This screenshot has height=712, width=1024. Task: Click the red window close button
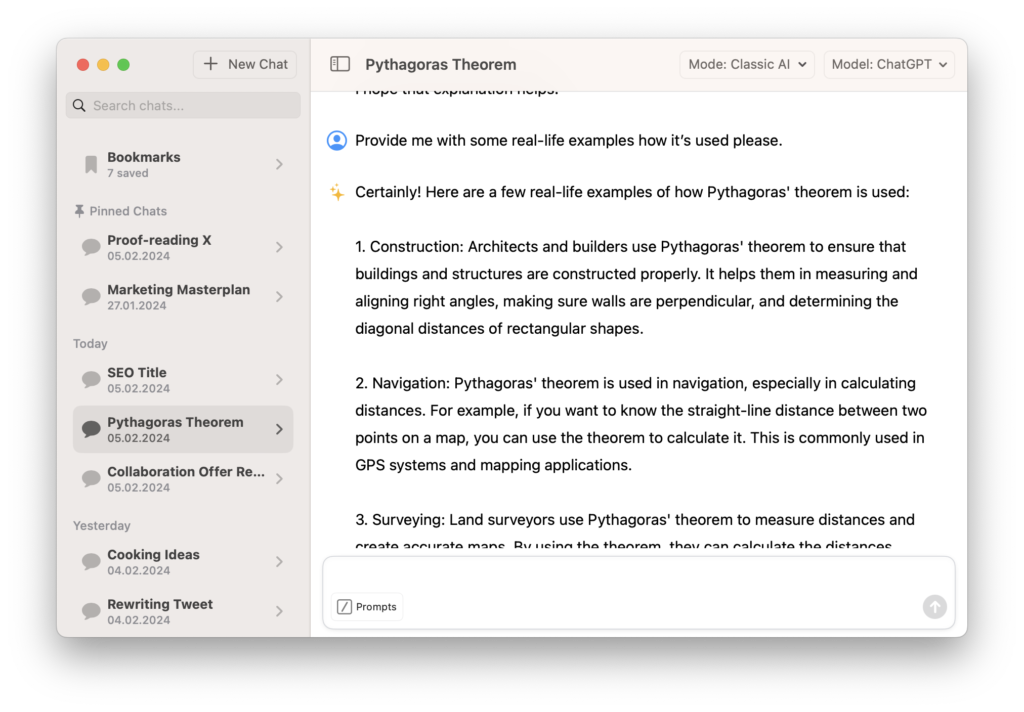click(83, 65)
